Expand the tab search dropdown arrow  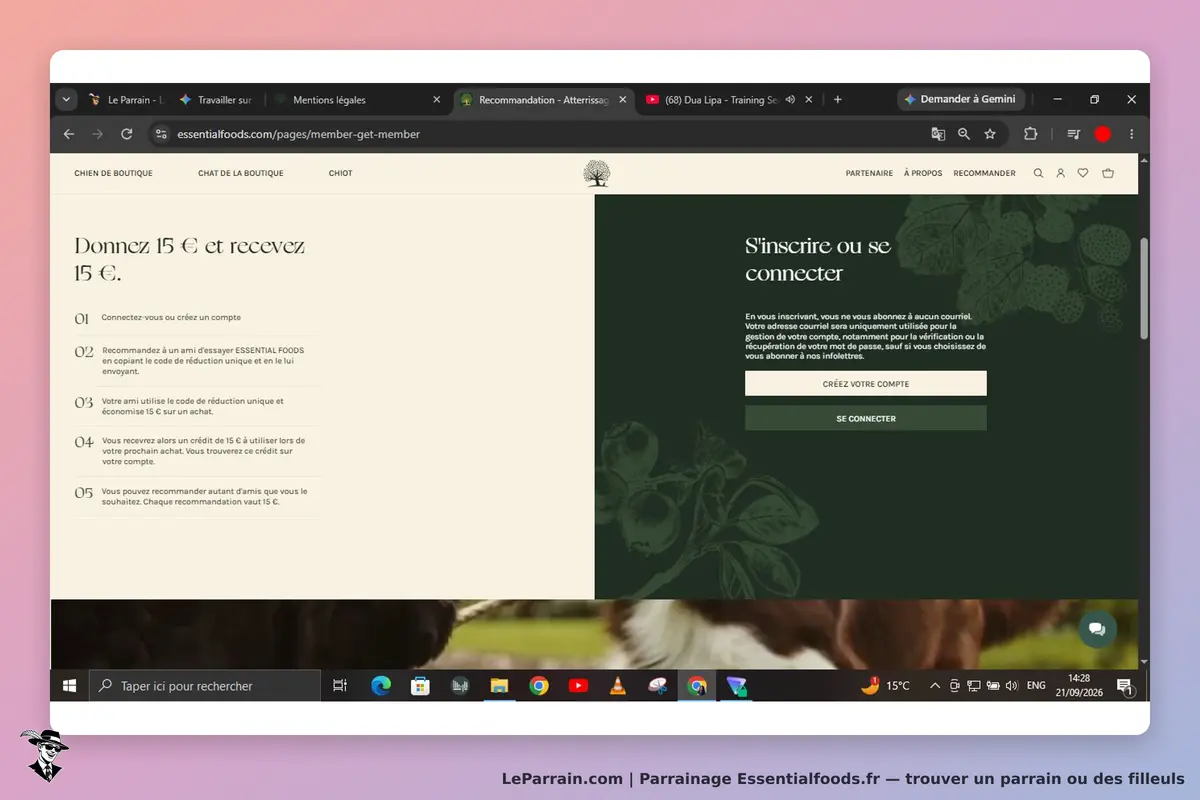[x=66, y=100]
